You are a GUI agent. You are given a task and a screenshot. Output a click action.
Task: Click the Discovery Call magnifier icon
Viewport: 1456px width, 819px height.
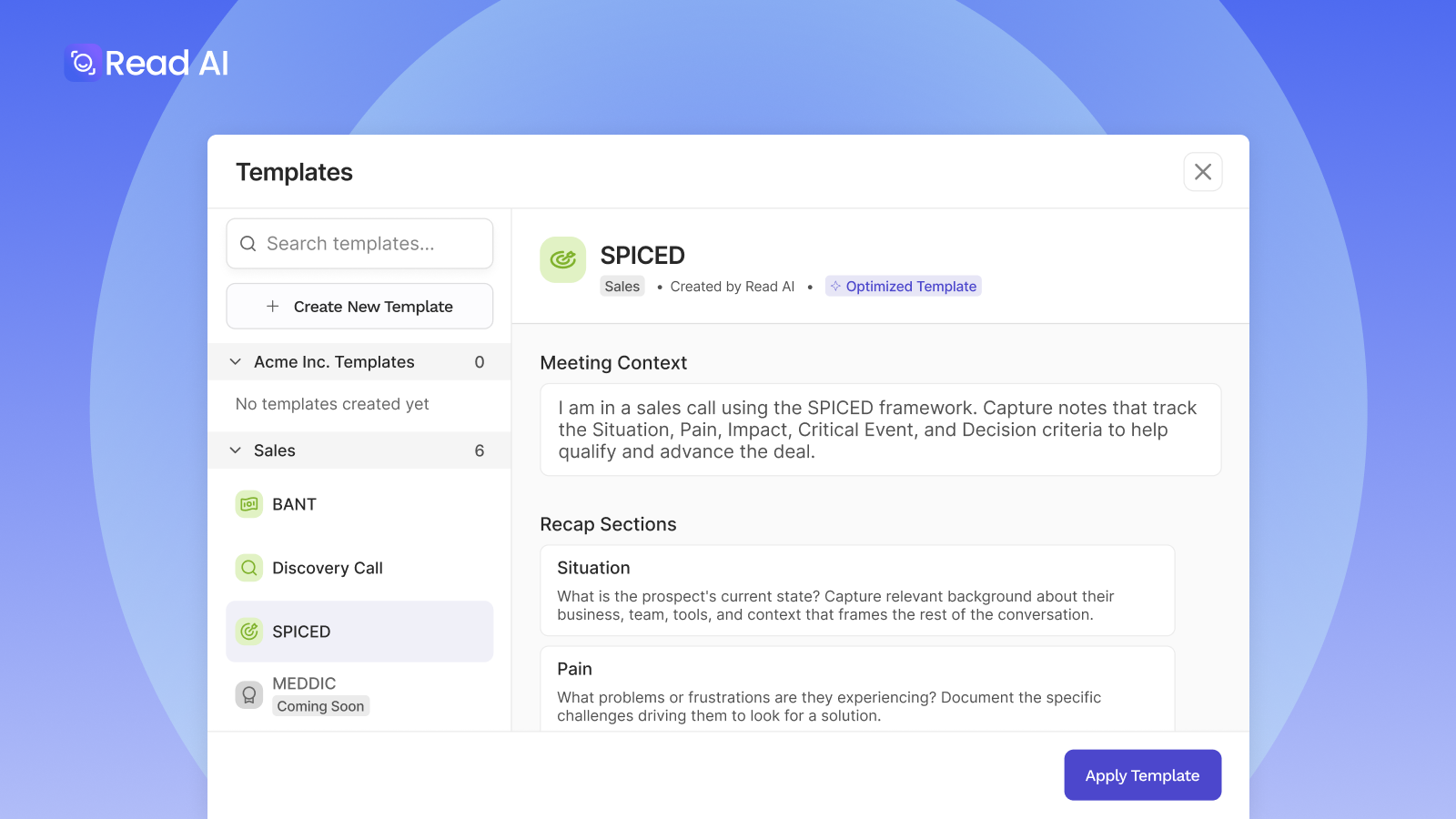tap(249, 568)
